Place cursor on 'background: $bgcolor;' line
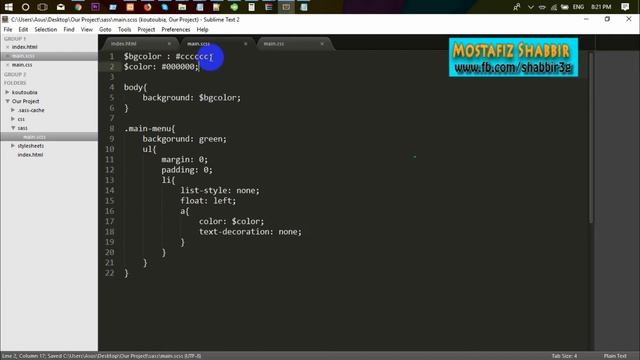The image size is (640, 360). point(192,98)
